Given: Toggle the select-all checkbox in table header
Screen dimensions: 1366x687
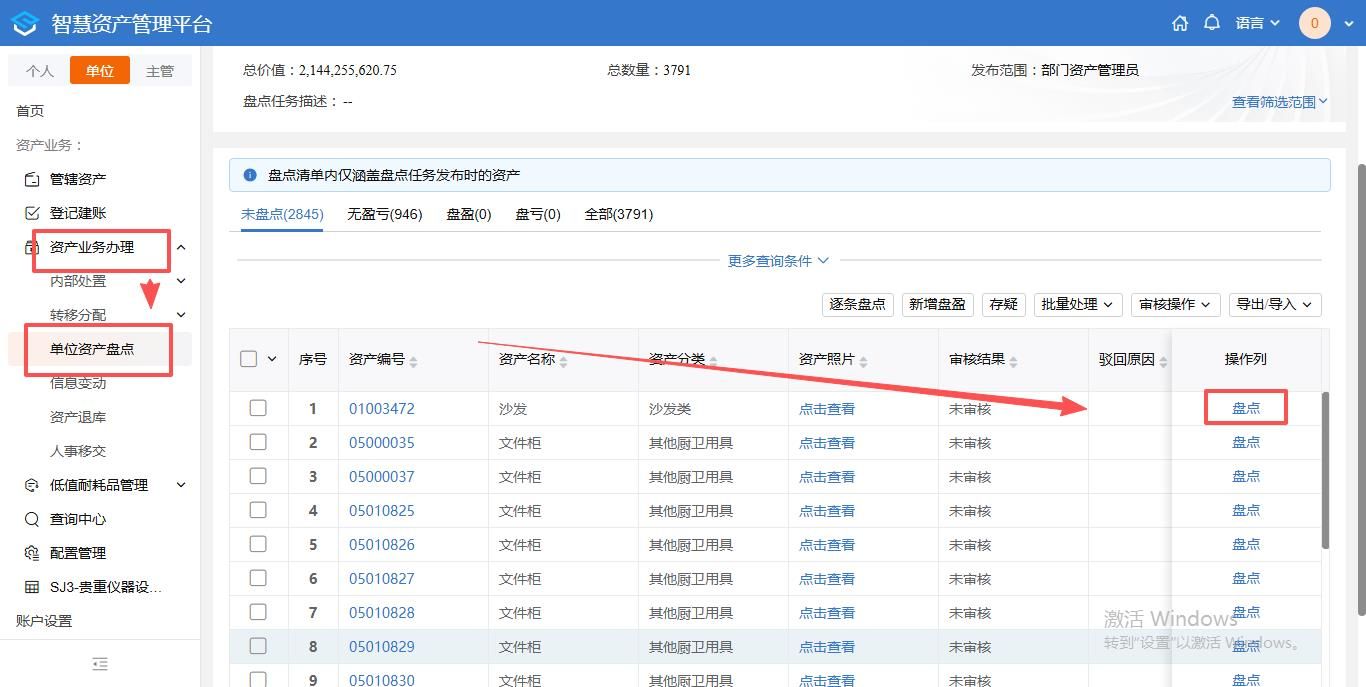Looking at the screenshot, I should (249, 359).
